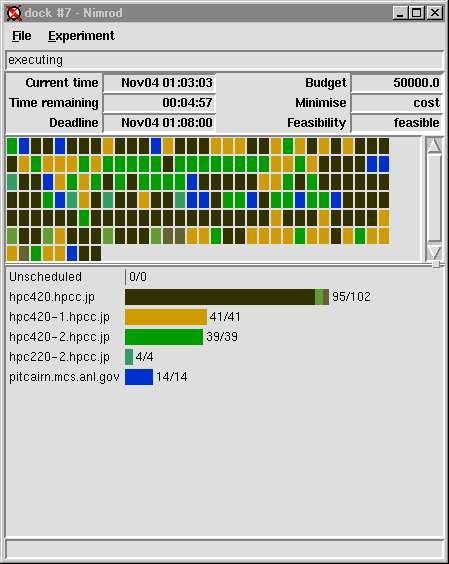Click the Nimrod window icon in title bar
Screen dimensions: 449x564
coord(14,13)
